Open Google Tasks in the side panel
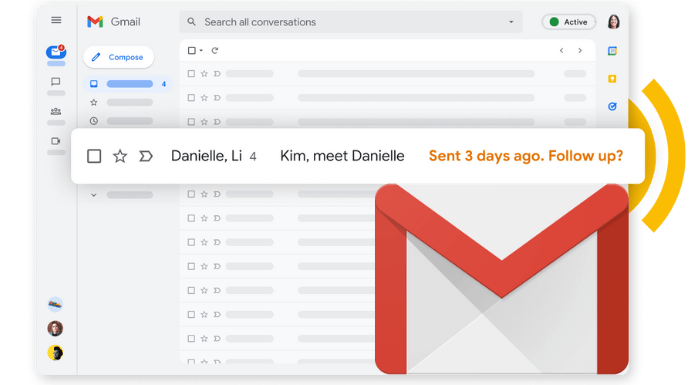The image size is (700, 385). click(612, 106)
